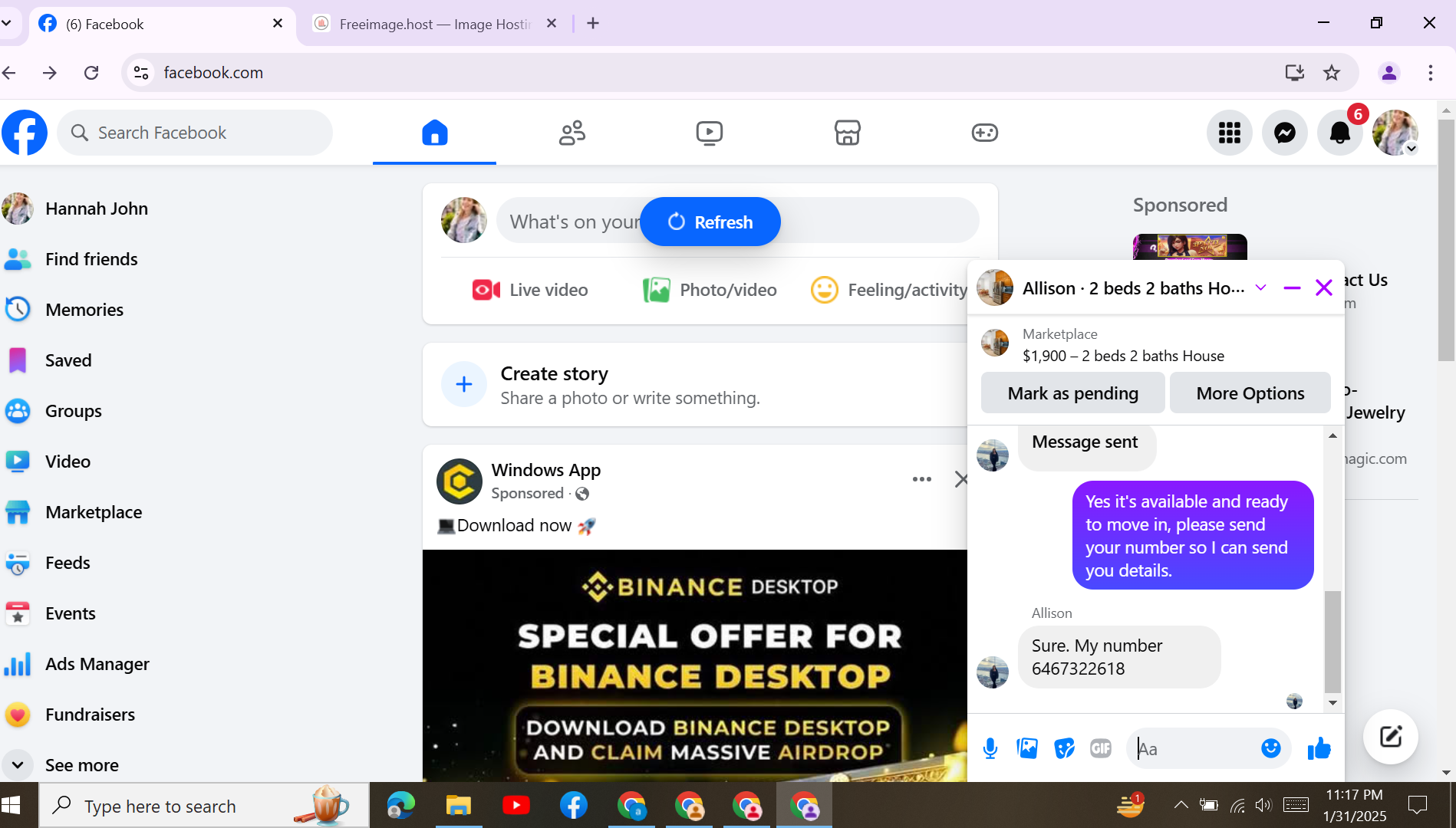View site information in the address bar
The width and height of the screenshot is (1456, 828).
(141, 72)
